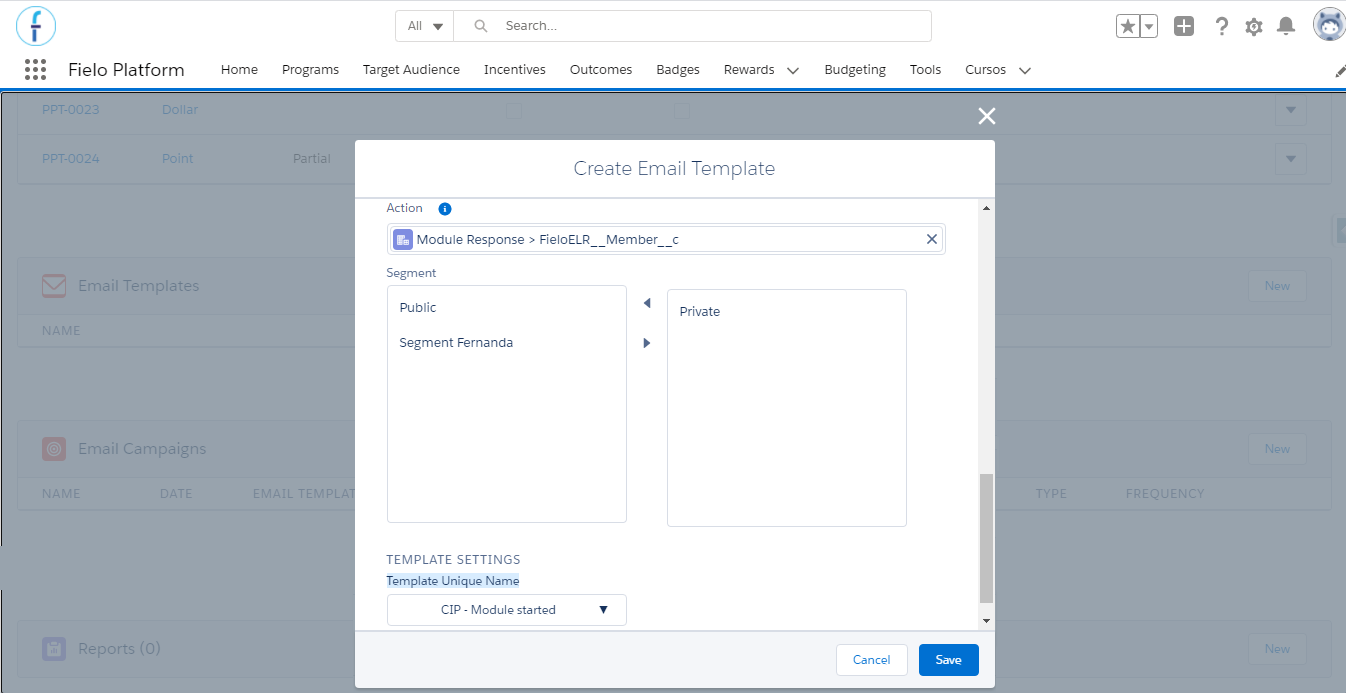Open the Template Unique Name dropdown

click(507, 610)
